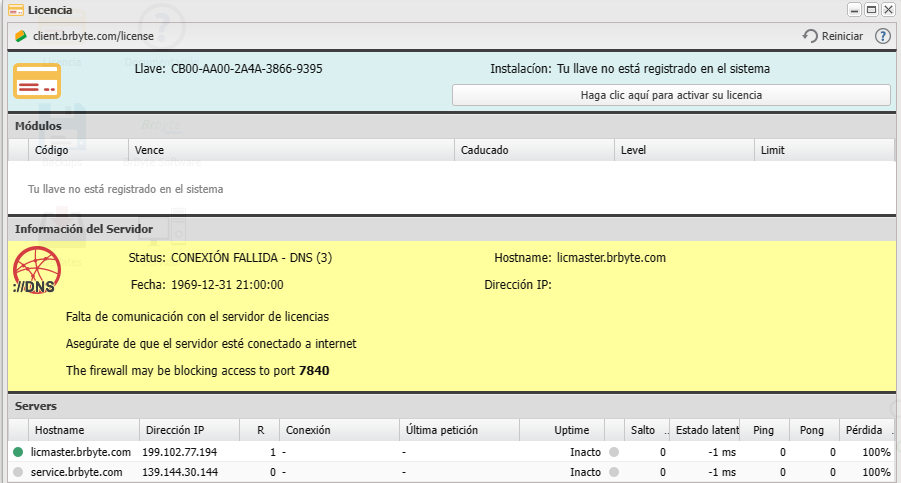901x483 pixels.
Task: Click the DNS connection failed icon
Action: pyautogui.click(x=36, y=273)
